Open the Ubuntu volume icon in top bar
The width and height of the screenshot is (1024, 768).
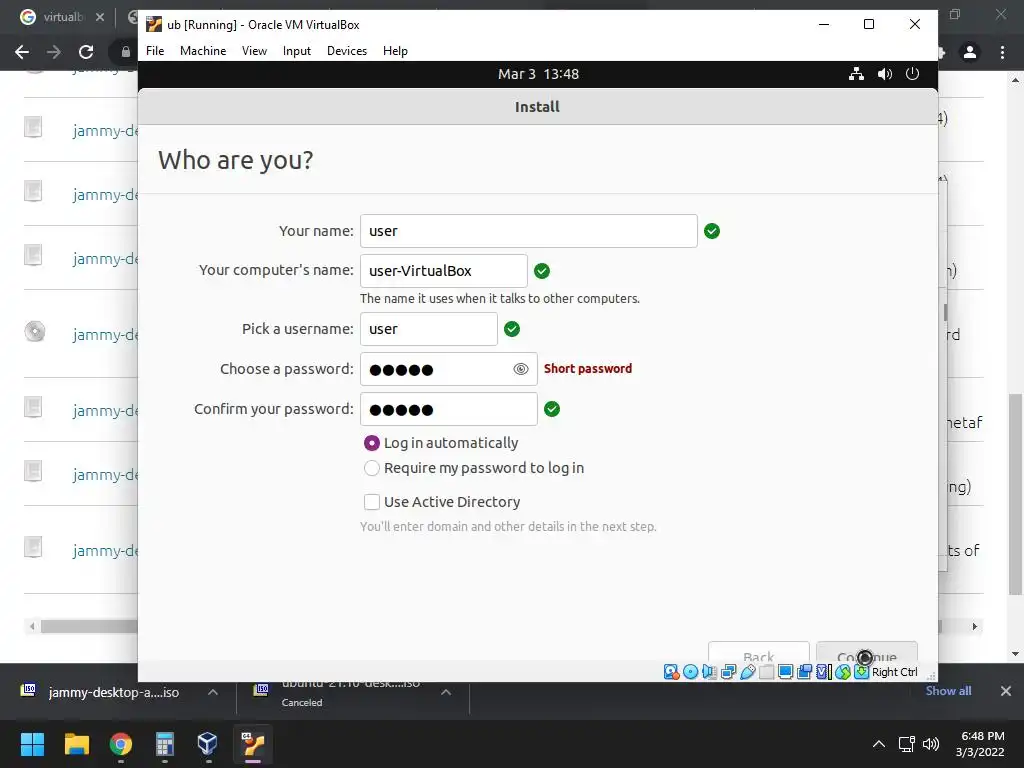884,74
